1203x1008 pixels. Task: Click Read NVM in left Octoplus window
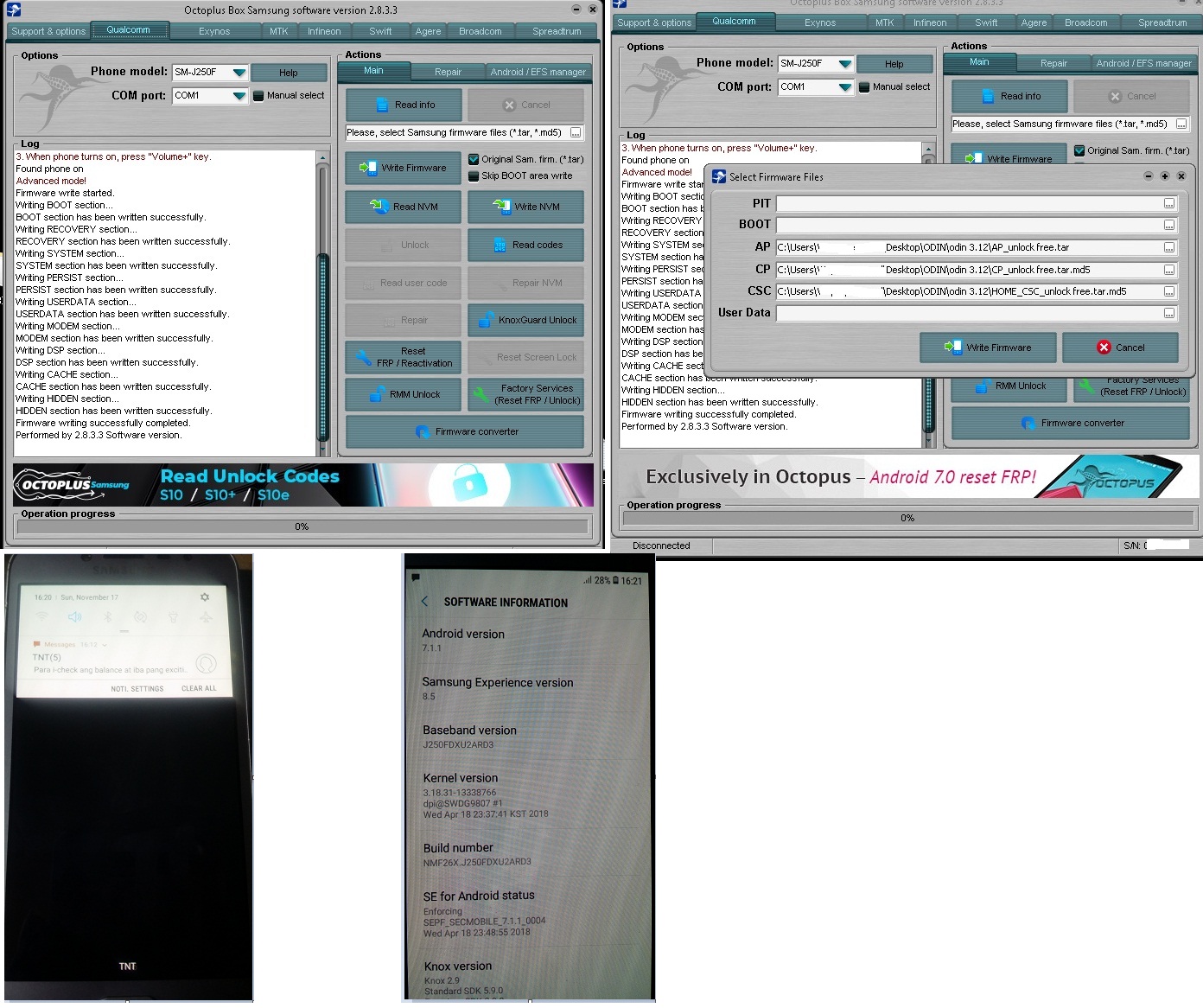coord(404,207)
